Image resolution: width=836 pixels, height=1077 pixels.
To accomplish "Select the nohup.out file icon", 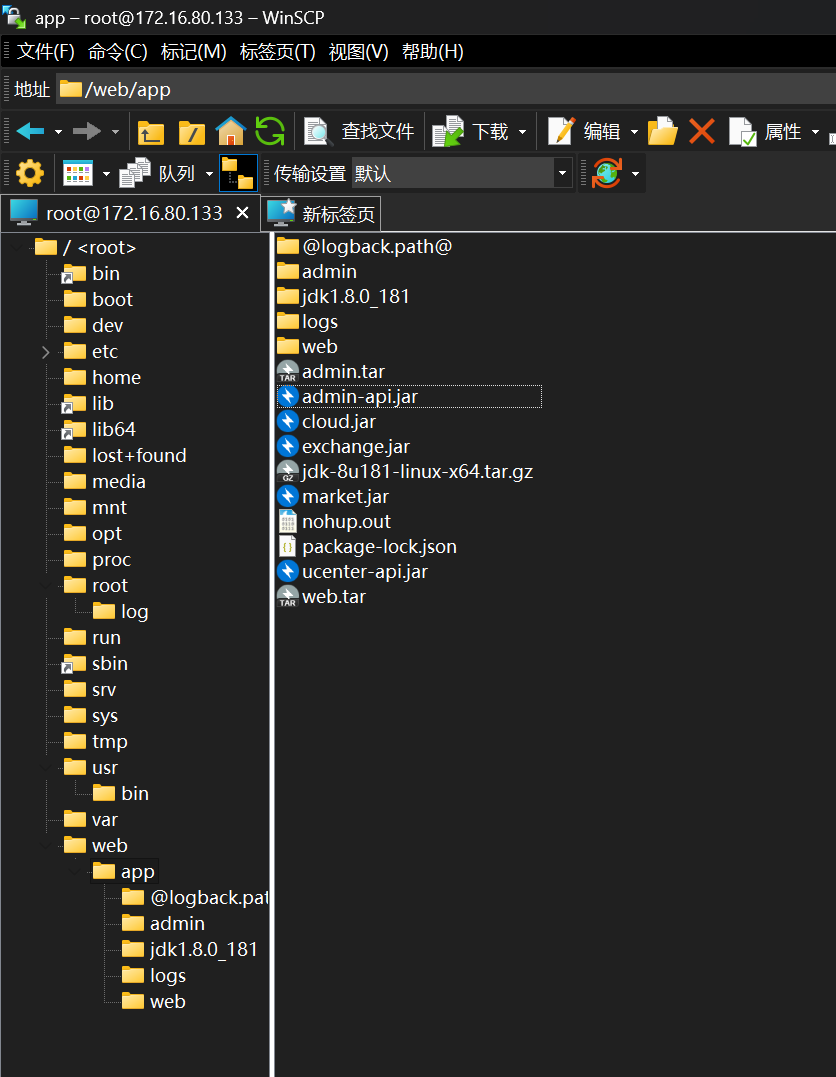I will (x=288, y=521).
